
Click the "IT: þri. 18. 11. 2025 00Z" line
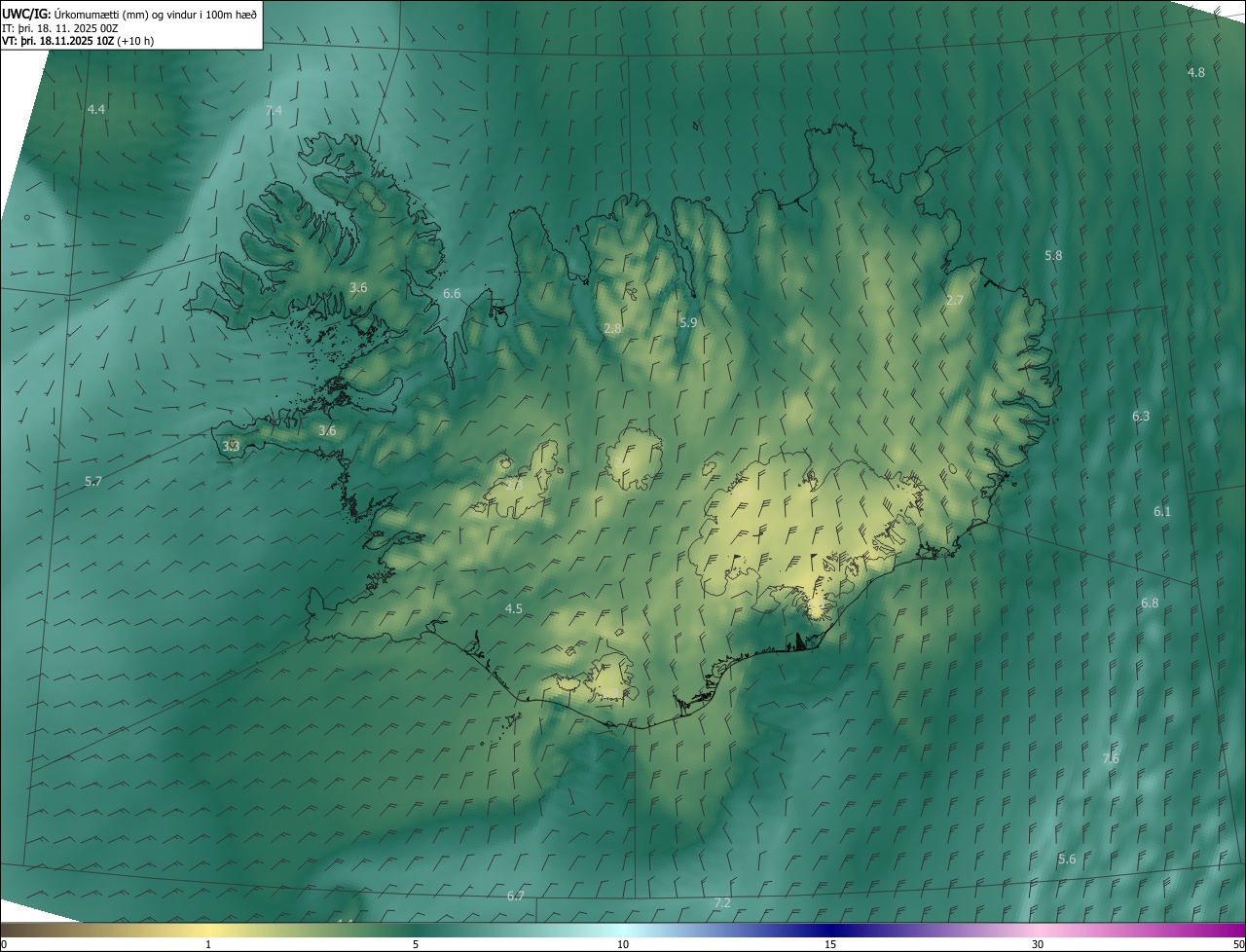[60, 28]
